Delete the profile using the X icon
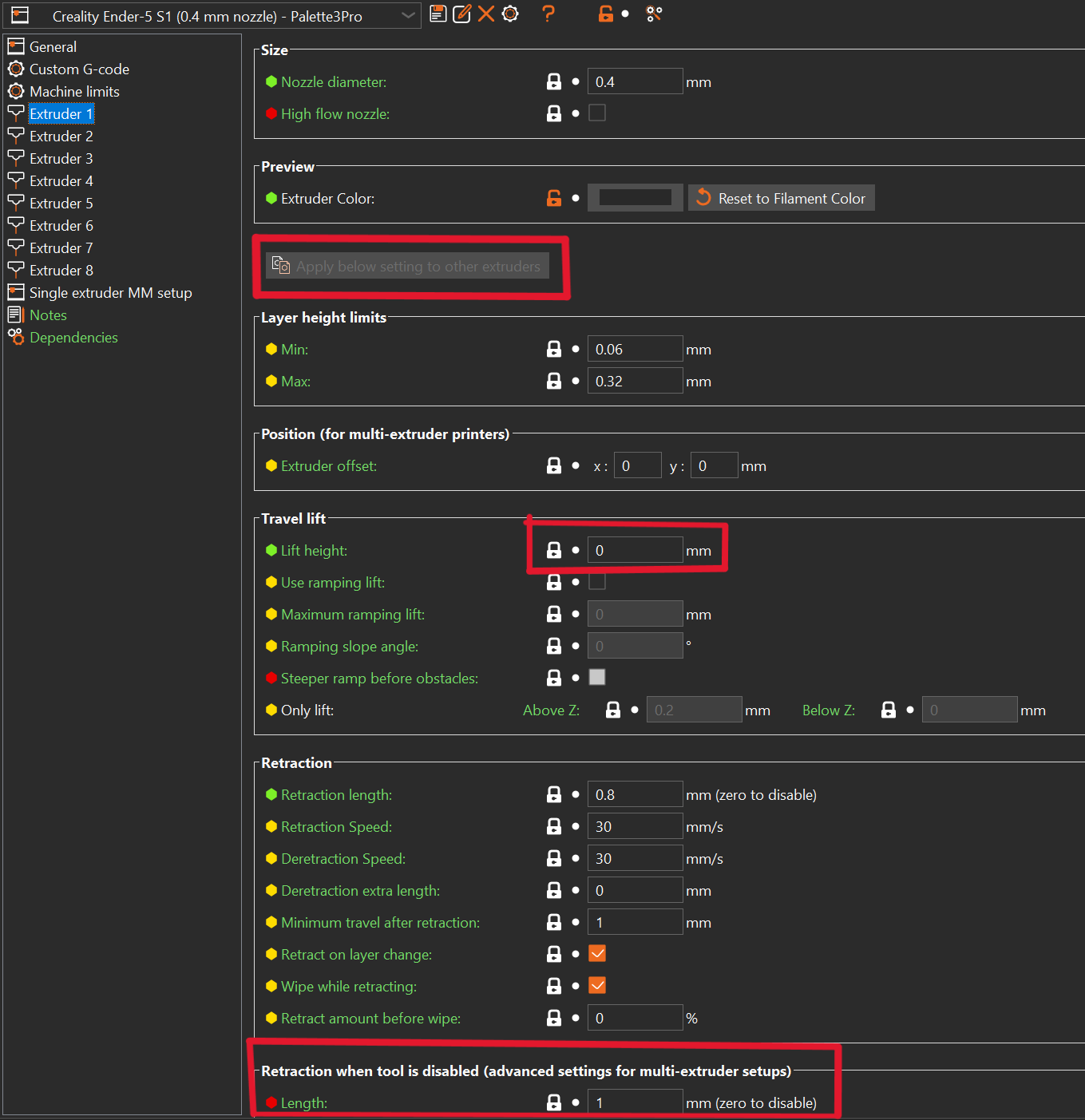This screenshot has height=1120, width=1085. pyautogui.click(x=486, y=14)
